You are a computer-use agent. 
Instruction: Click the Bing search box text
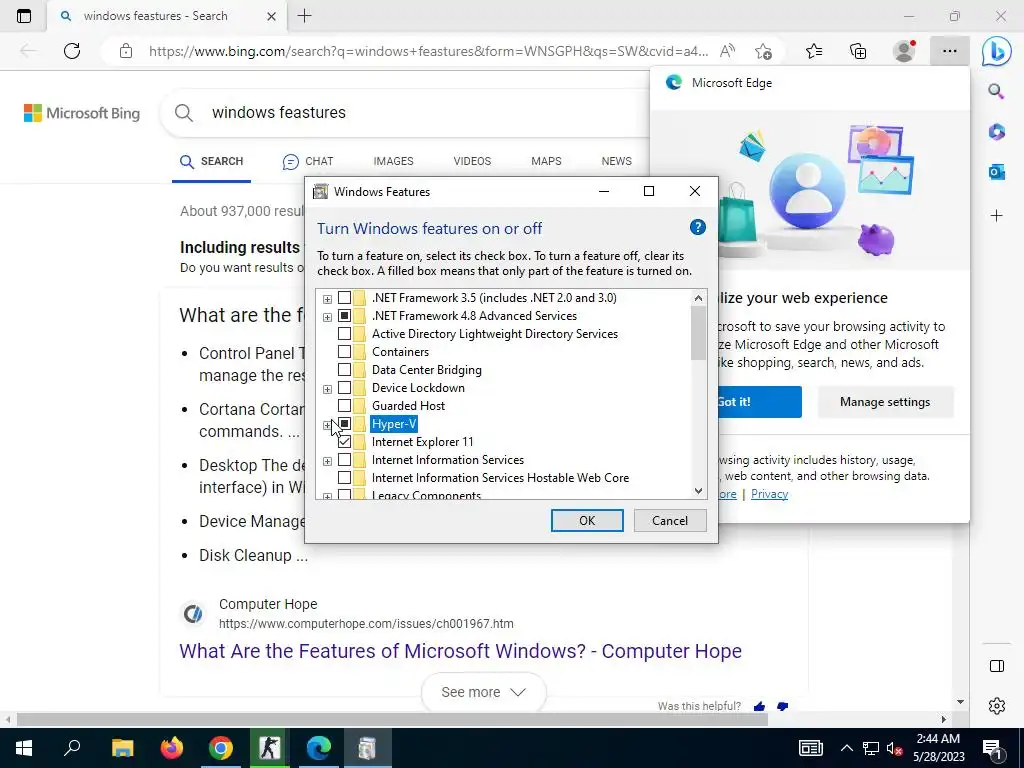pos(279,112)
